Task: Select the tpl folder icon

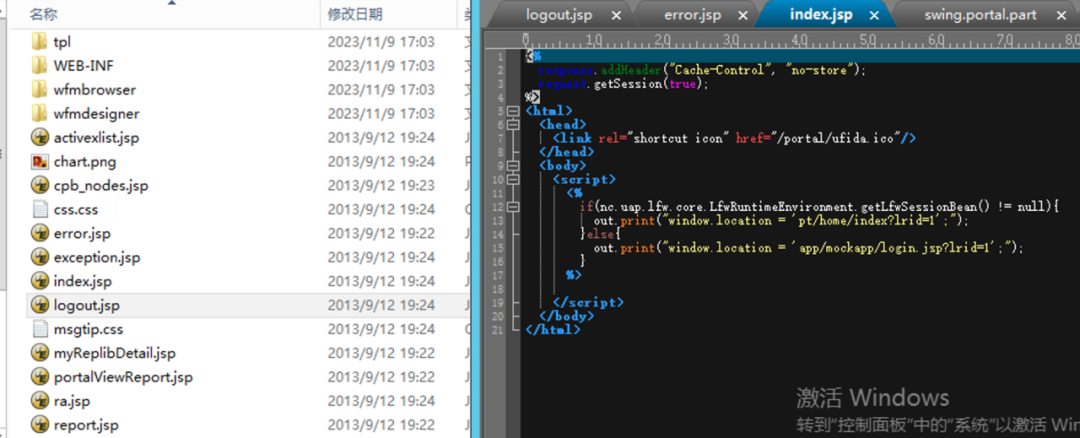Action: click(39, 42)
